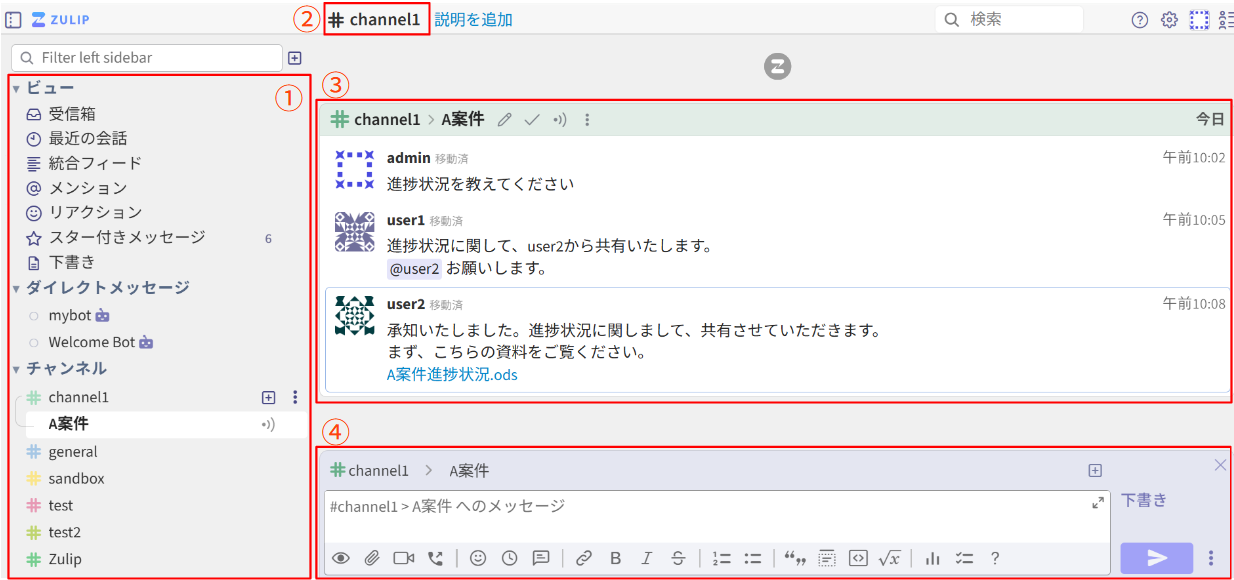This screenshot has height=580, width=1234.
Task: Open the A案件進捗状況.ods attachment link
Action: coord(452,375)
